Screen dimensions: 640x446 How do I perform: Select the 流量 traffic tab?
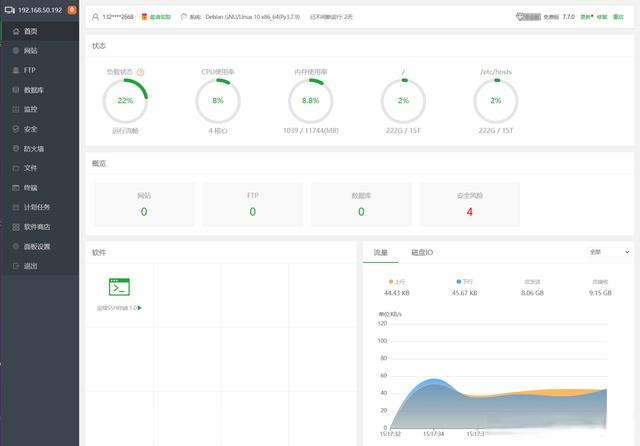380,253
